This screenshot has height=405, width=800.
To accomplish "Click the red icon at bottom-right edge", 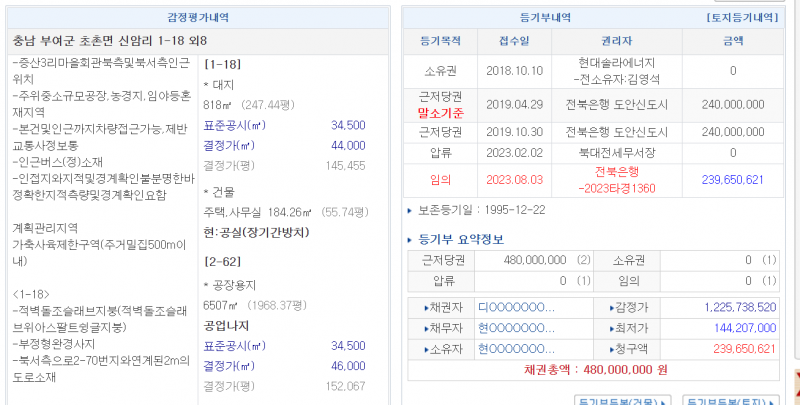I will 795,380.
